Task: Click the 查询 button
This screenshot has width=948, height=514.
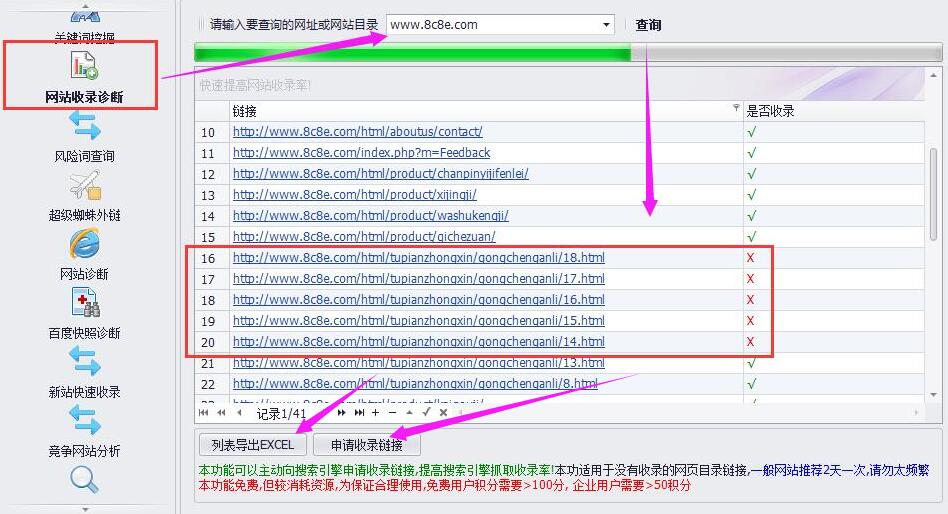Action: [x=648, y=25]
